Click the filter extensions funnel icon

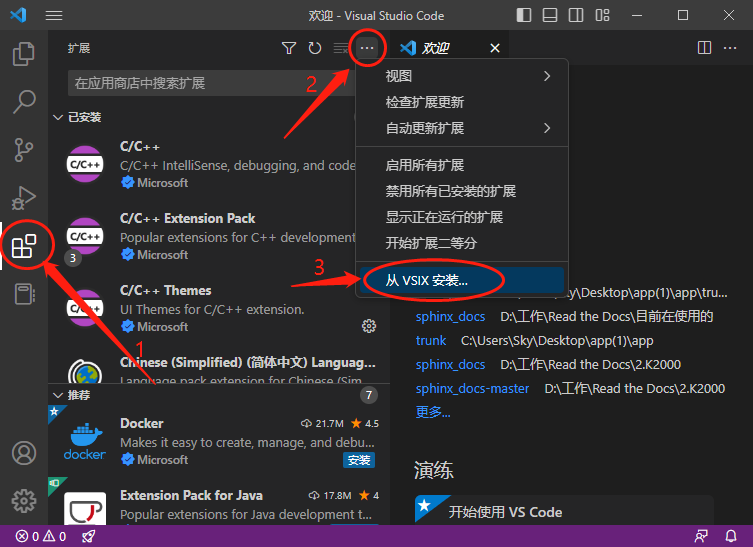point(289,48)
